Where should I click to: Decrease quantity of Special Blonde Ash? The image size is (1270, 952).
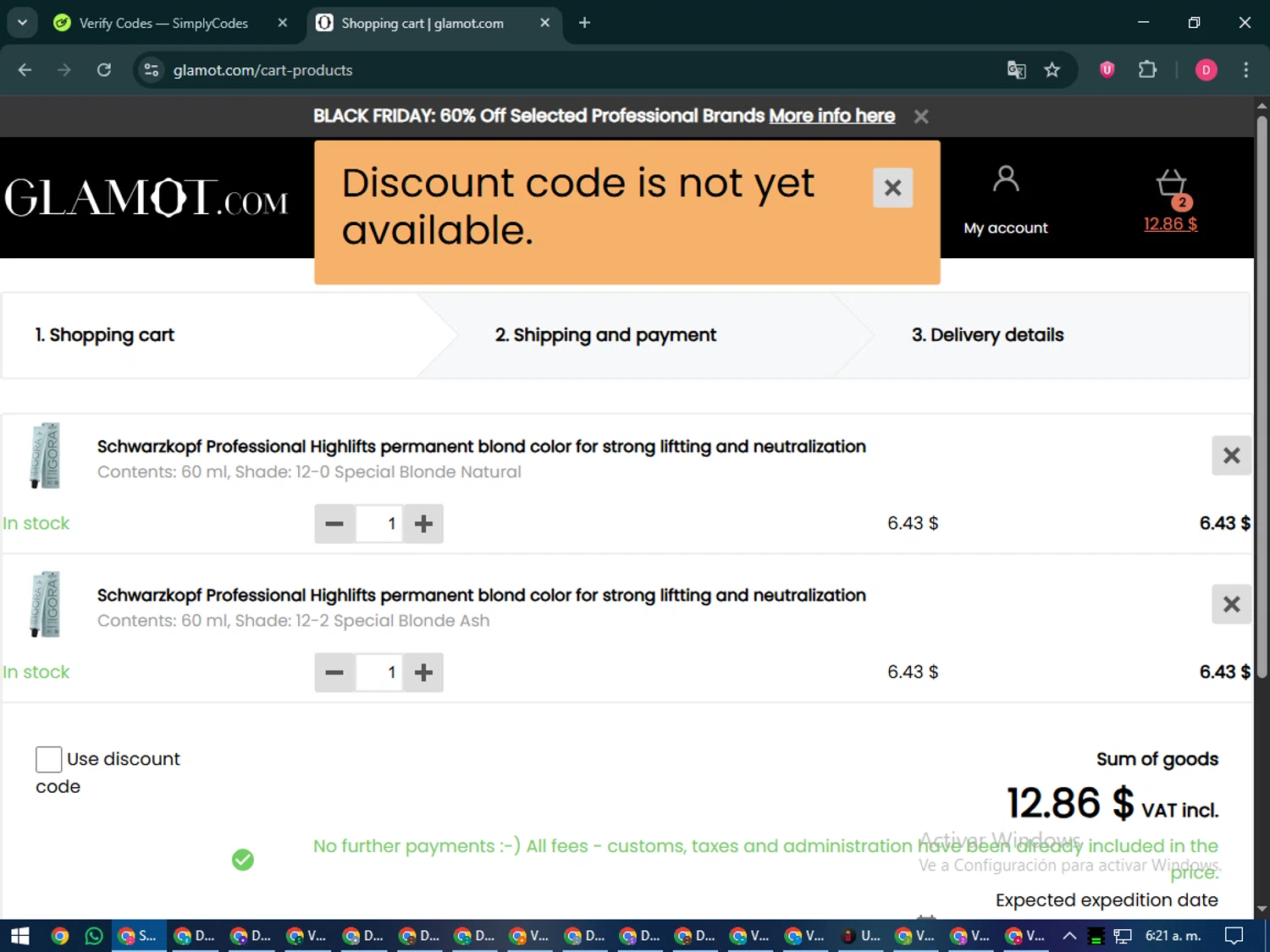click(x=334, y=673)
